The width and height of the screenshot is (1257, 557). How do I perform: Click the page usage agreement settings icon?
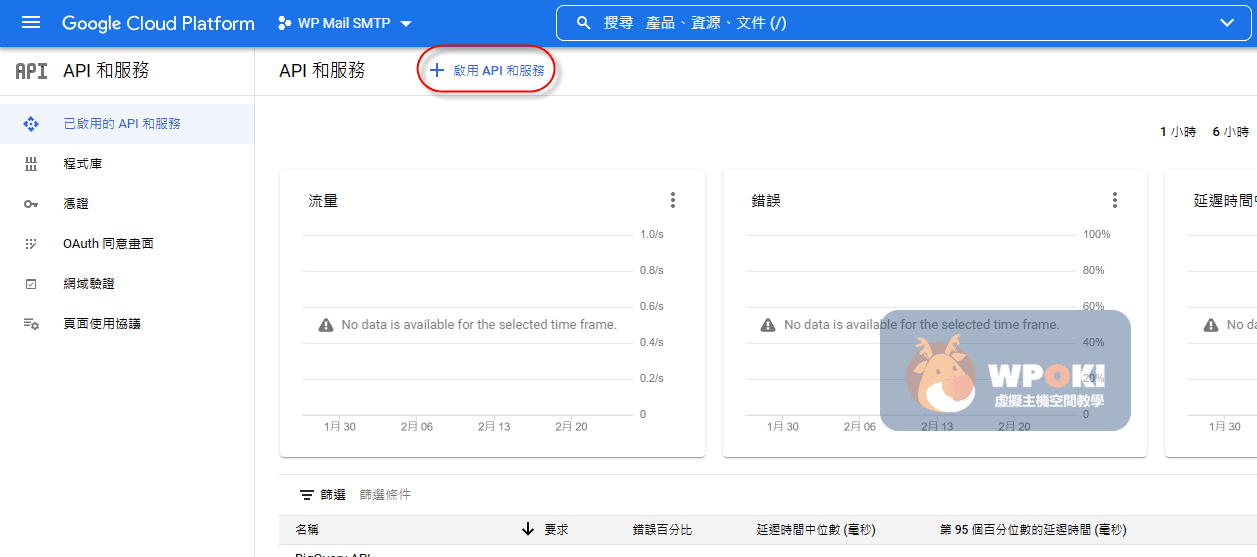[x=31, y=324]
